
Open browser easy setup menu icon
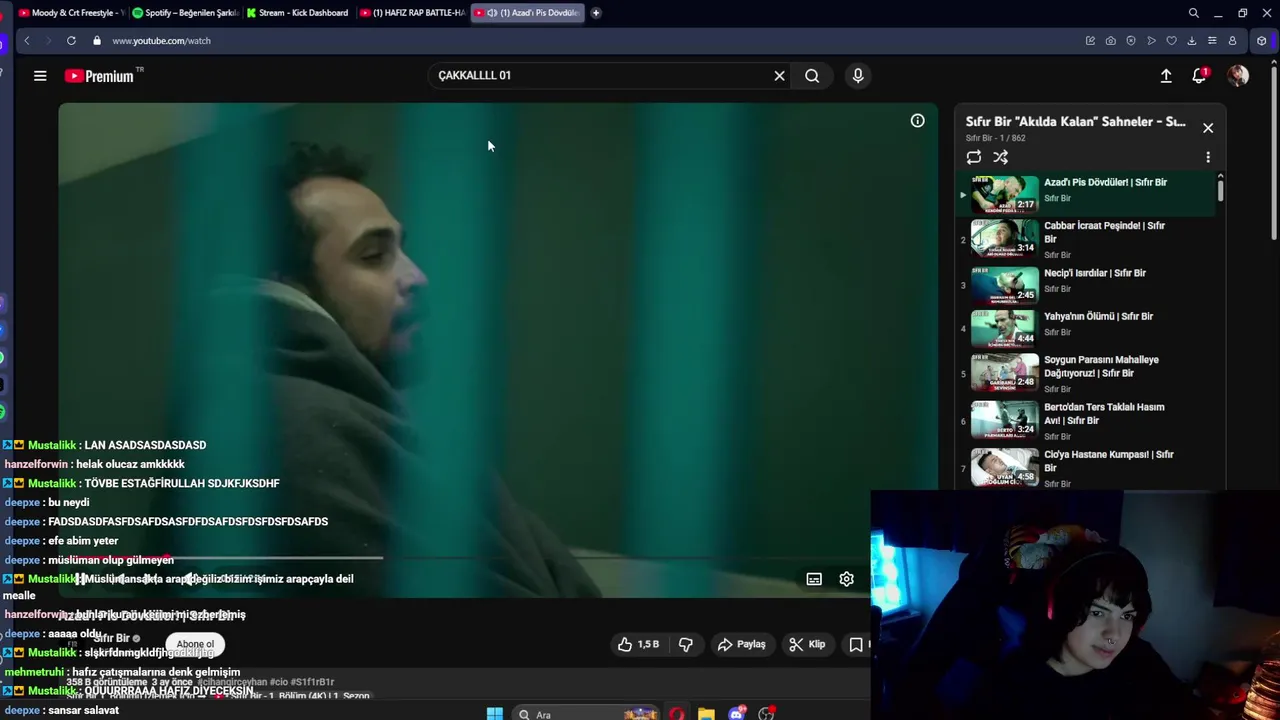pos(1212,41)
